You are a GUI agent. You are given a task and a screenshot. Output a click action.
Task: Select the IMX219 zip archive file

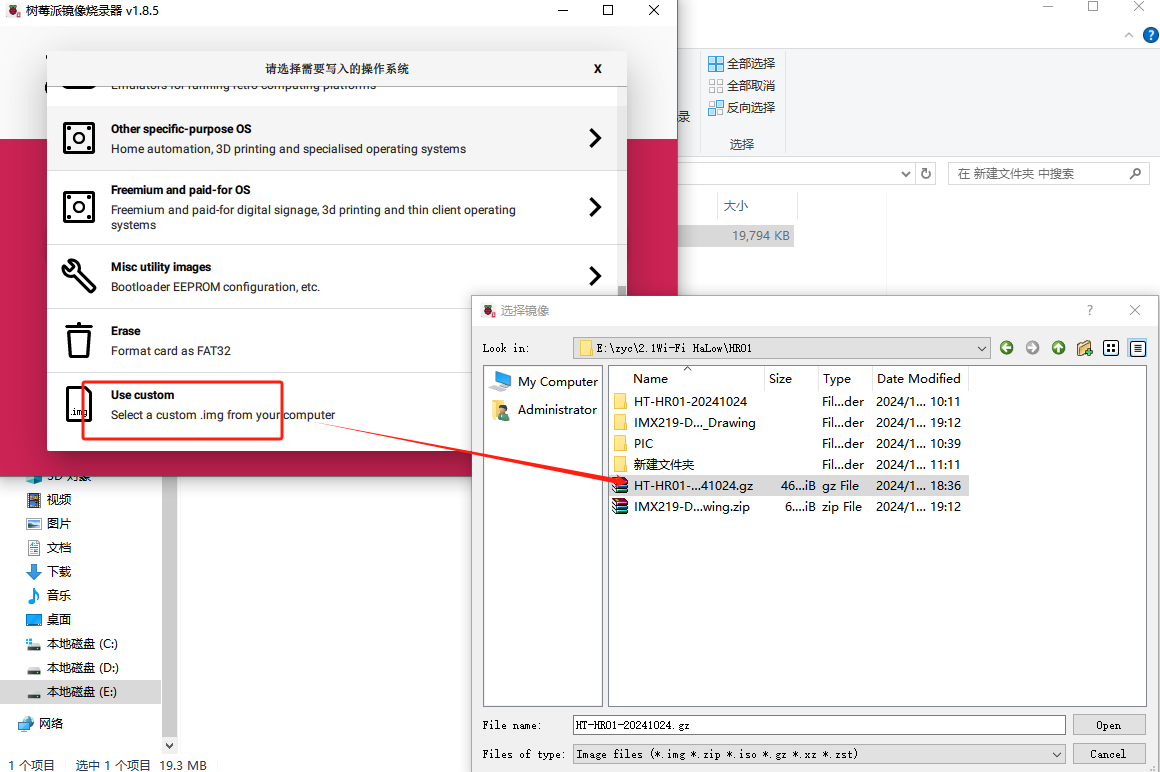[691, 507]
